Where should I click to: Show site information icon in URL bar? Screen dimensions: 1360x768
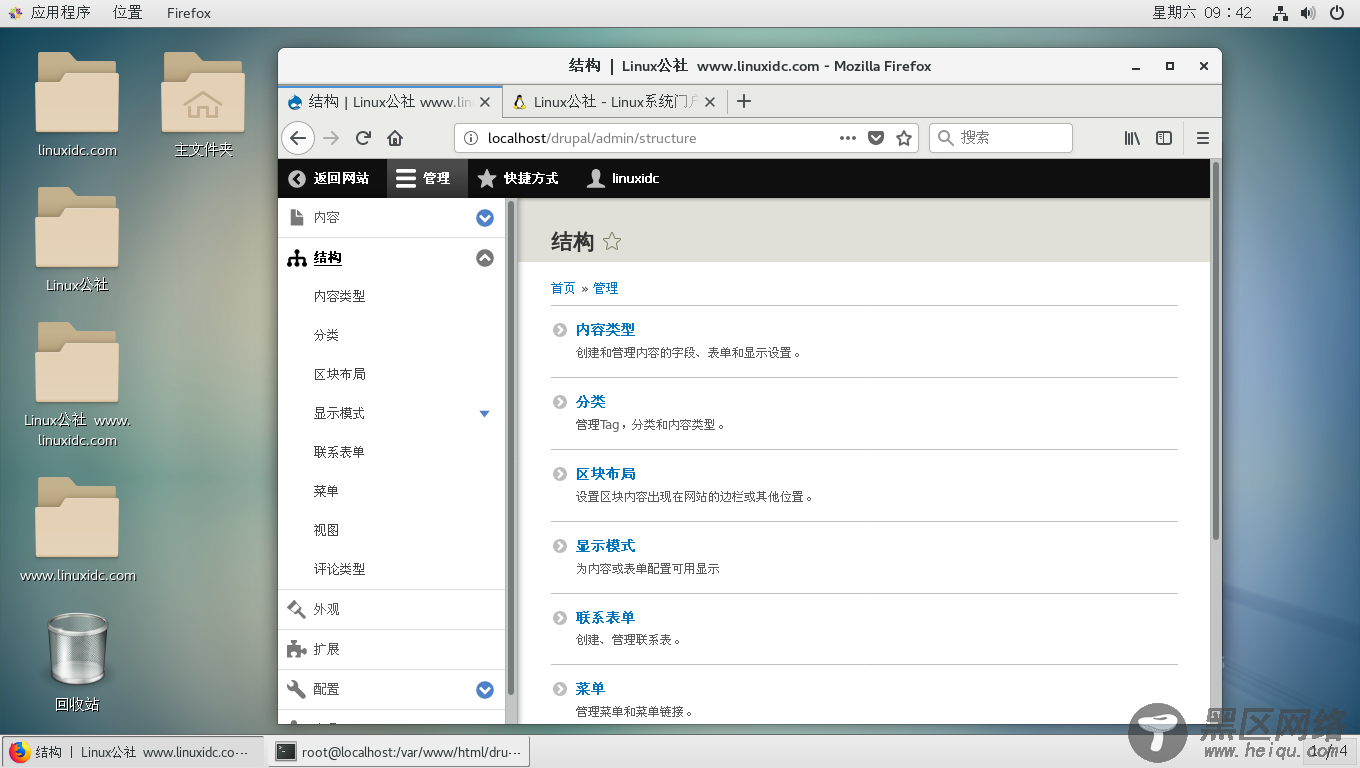click(x=472, y=138)
